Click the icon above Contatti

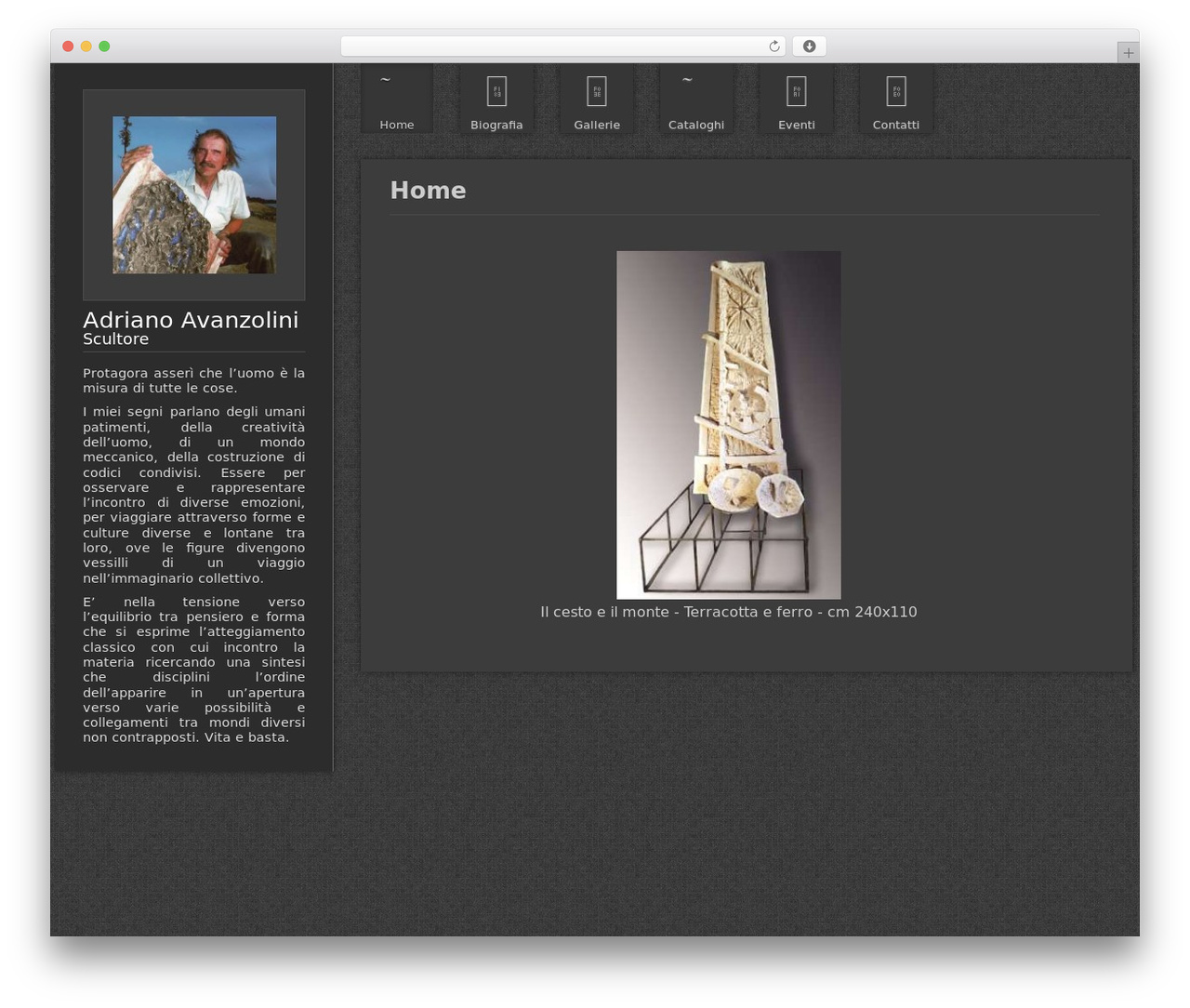pos(896,91)
